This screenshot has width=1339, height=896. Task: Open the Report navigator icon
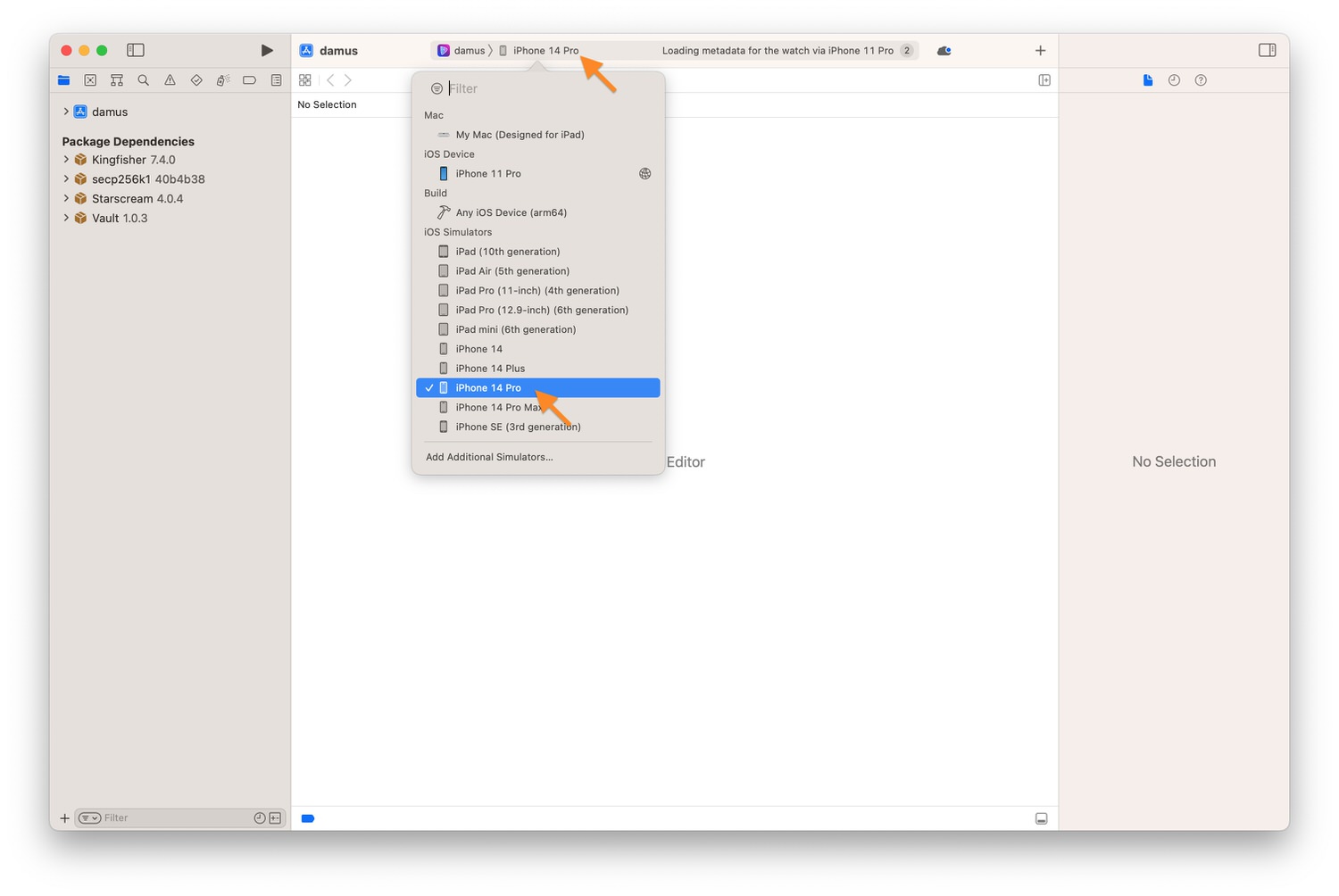[277, 80]
